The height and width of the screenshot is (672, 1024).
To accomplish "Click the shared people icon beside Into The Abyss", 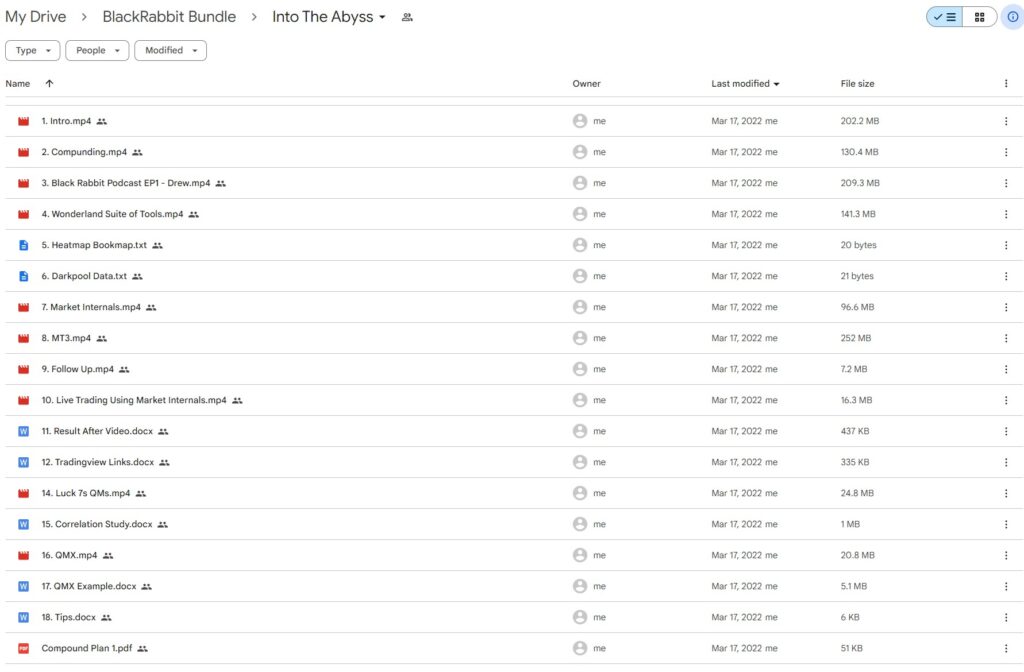I will click(x=407, y=17).
